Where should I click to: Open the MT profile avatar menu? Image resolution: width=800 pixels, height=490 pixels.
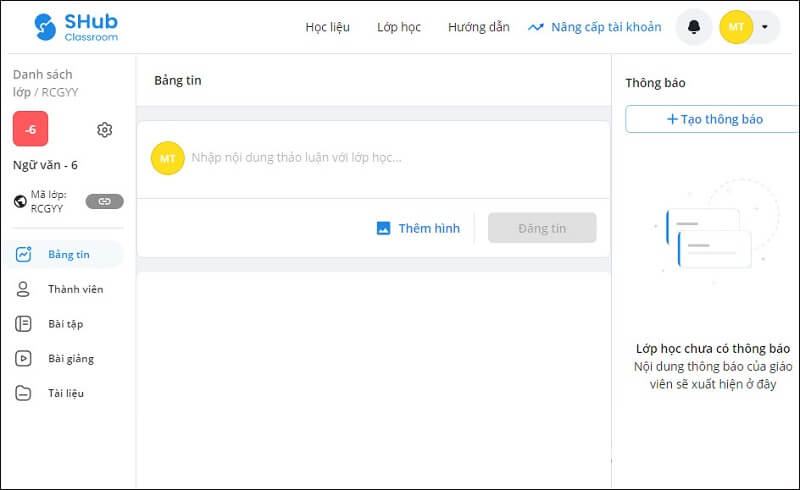[x=736, y=27]
